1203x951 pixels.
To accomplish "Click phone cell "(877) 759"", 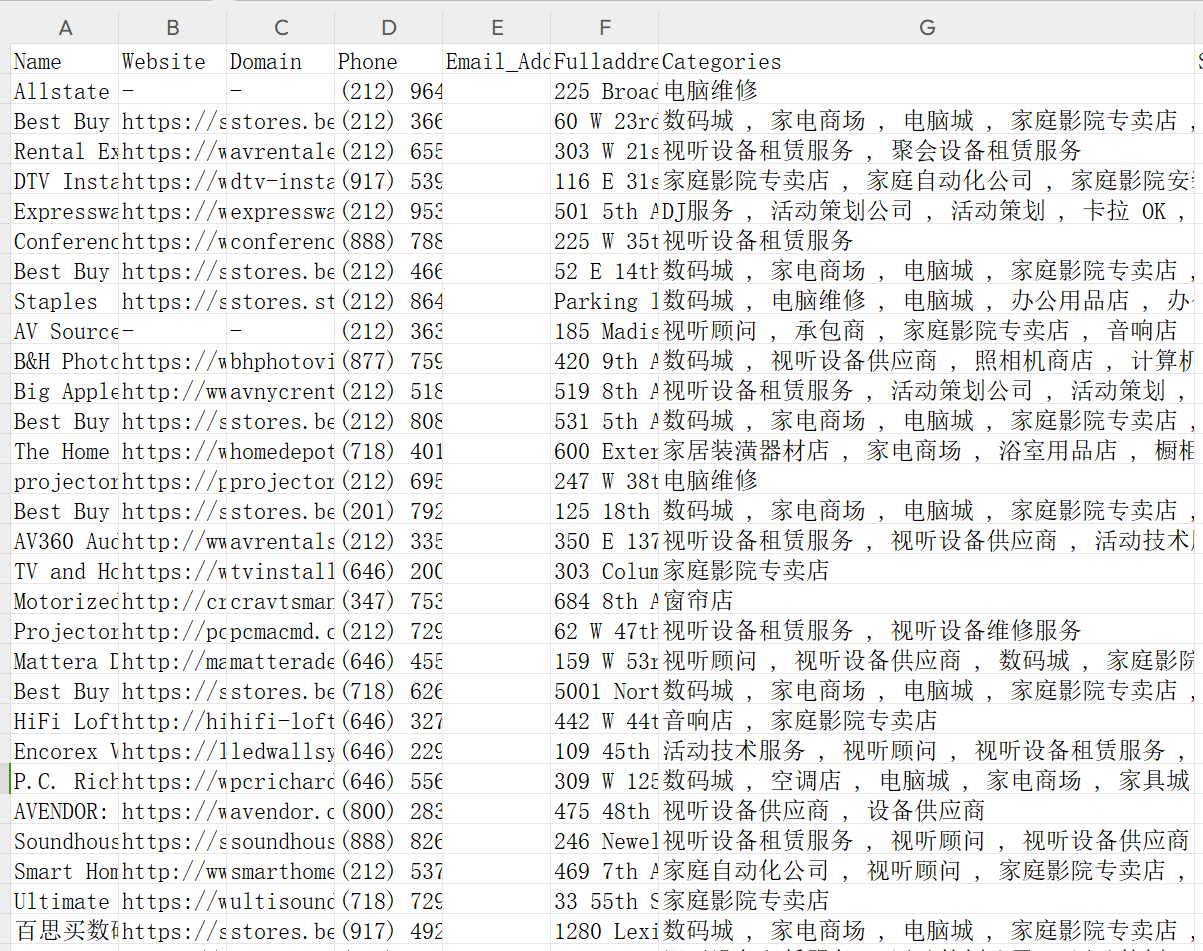I will 389,361.
